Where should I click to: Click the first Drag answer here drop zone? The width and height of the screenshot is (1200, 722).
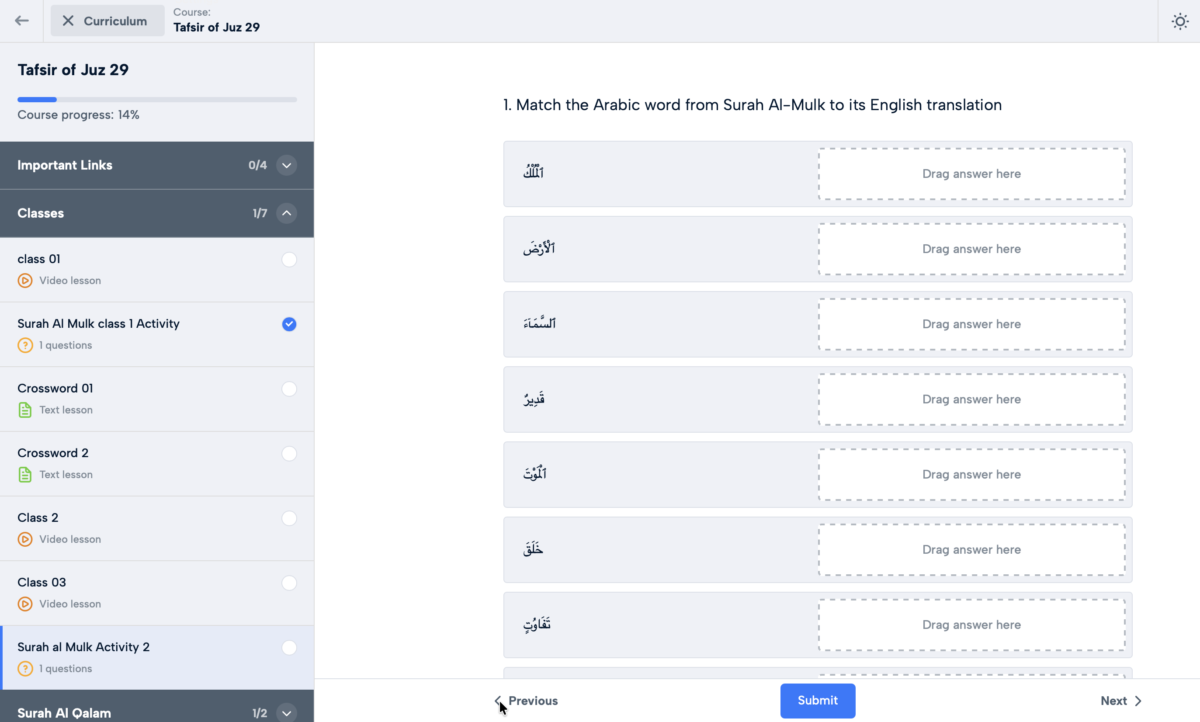(x=972, y=174)
